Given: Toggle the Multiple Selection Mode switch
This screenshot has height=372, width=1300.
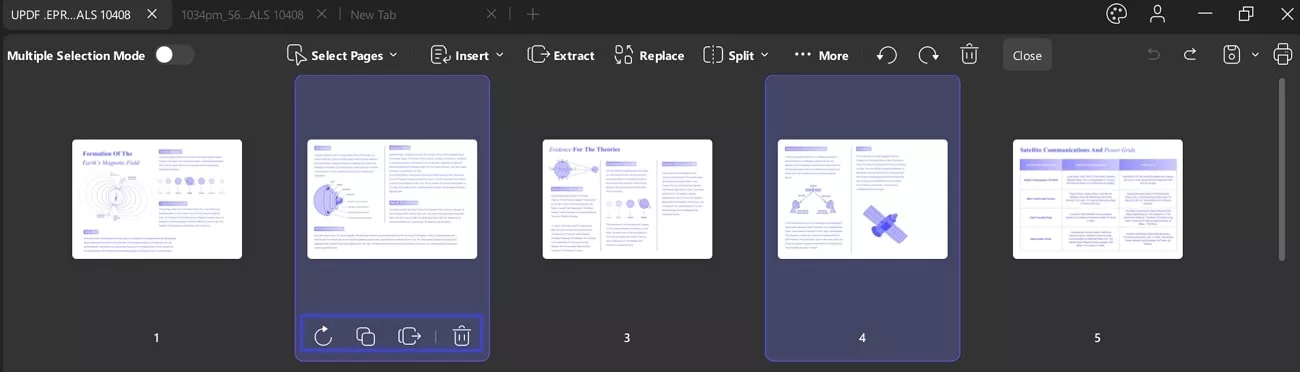Looking at the screenshot, I should 175,55.
